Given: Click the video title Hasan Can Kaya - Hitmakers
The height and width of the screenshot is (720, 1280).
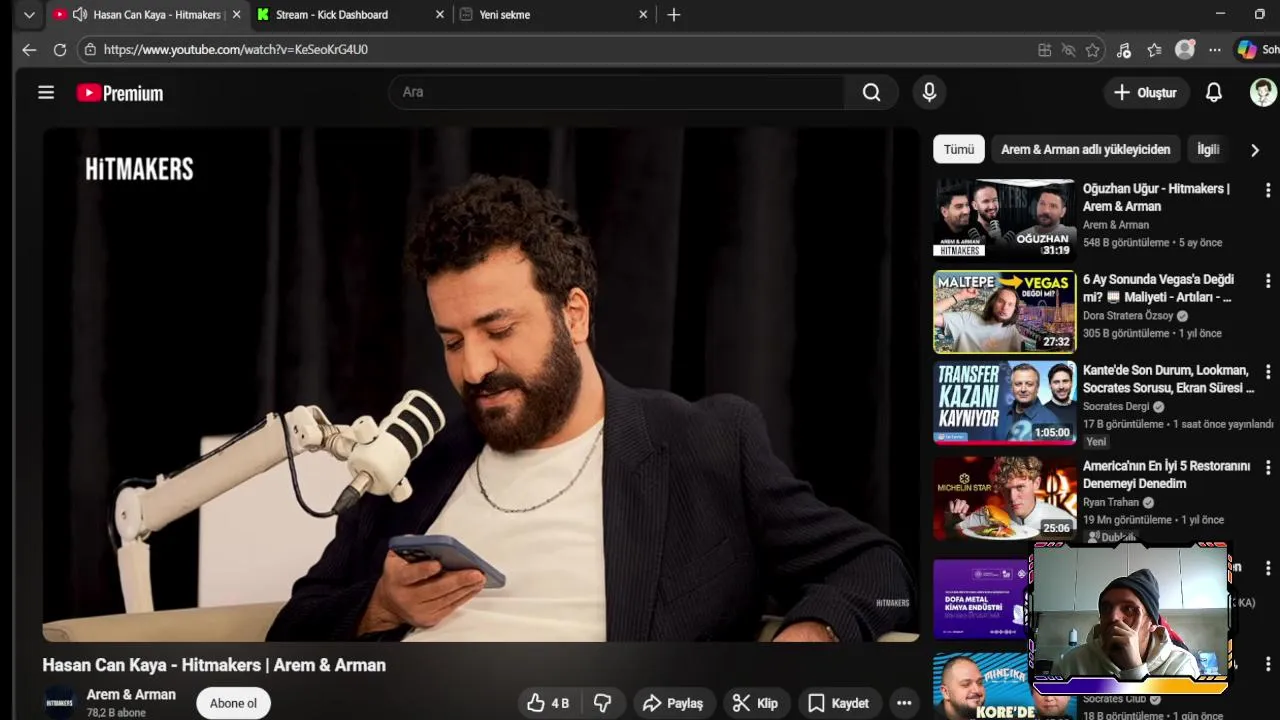Looking at the screenshot, I should coord(214,665).
